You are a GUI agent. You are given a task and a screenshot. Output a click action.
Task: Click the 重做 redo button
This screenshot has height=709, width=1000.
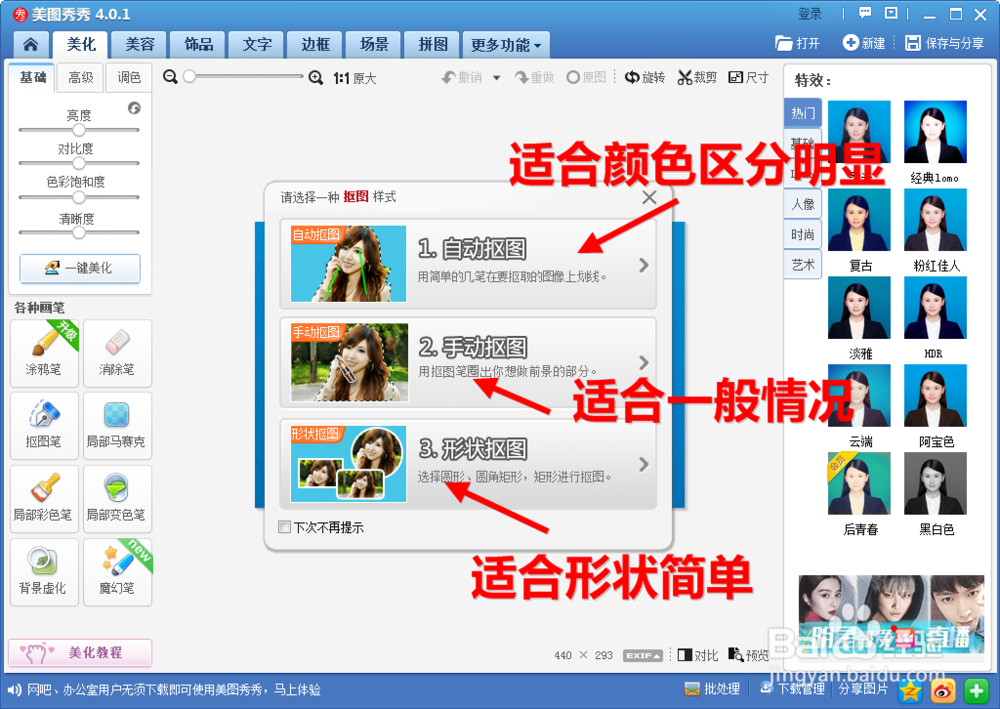[534, 77]
